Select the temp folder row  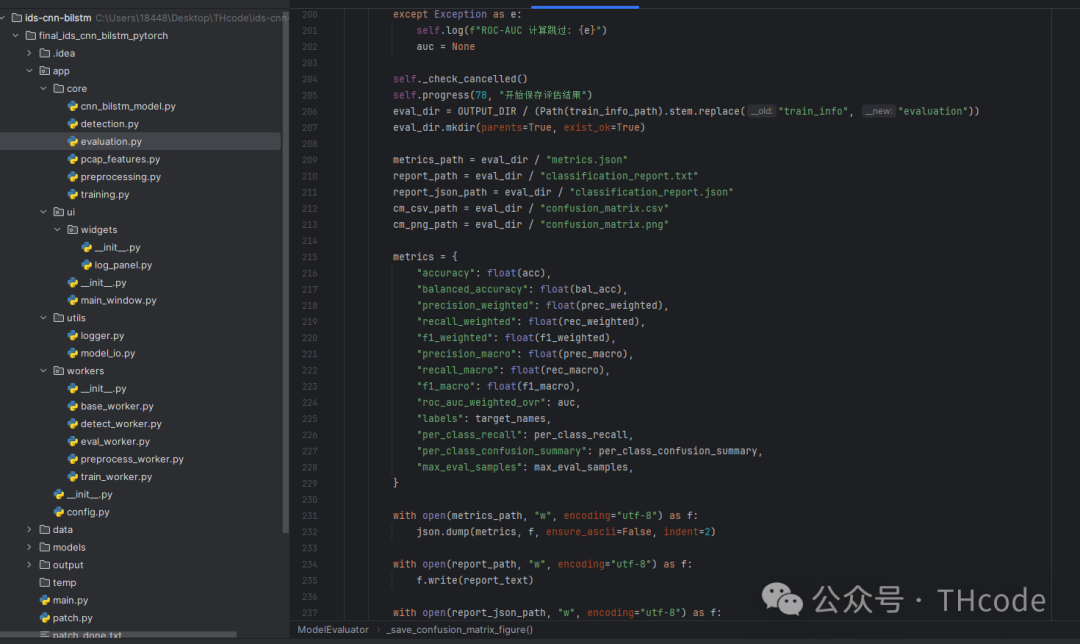(141, 583)
